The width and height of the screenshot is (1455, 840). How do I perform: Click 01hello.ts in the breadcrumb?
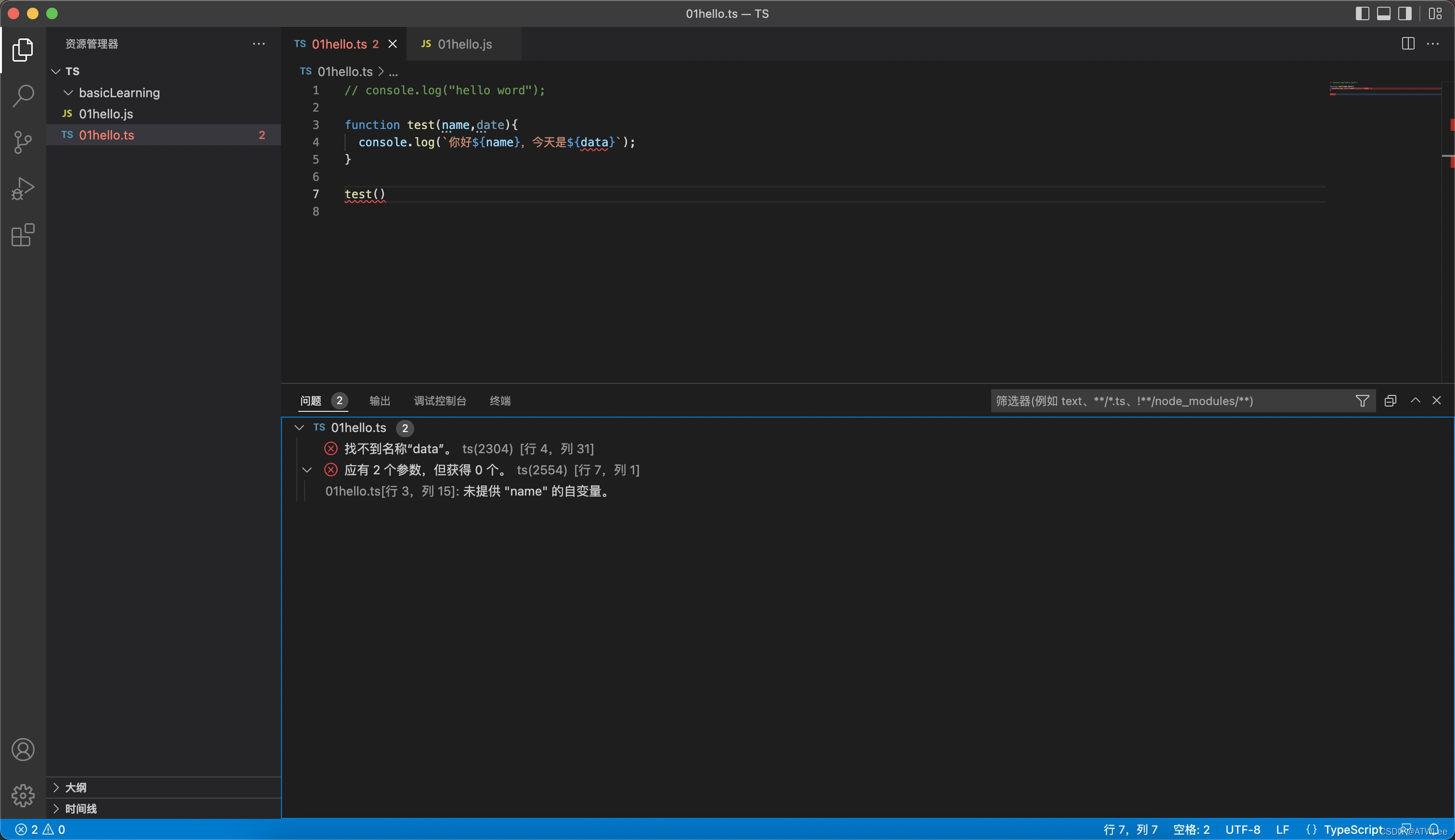345,72
